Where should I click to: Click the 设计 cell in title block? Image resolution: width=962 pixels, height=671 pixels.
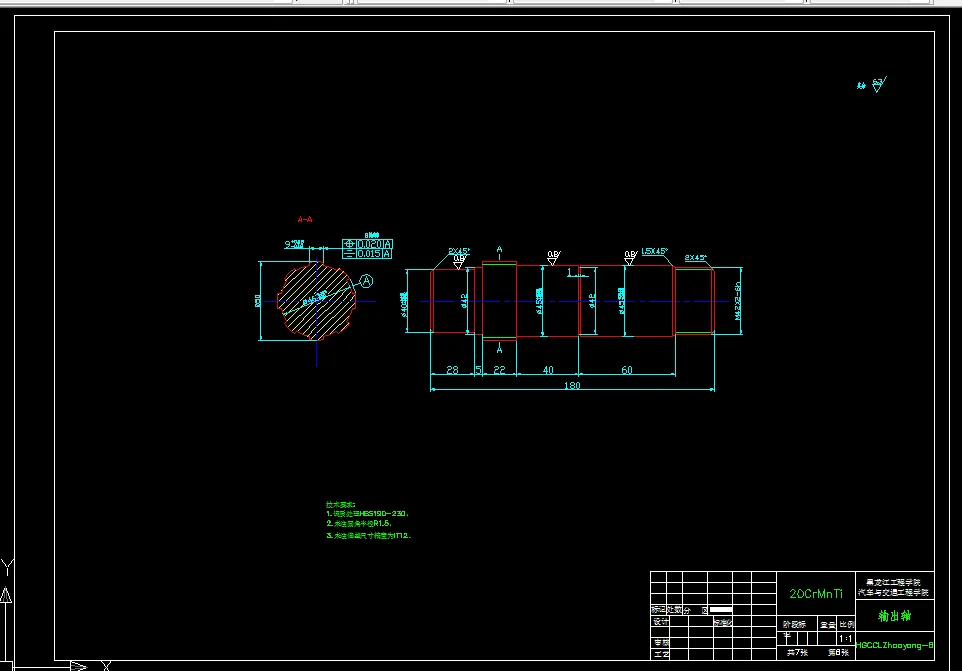[x=660, y=621]
